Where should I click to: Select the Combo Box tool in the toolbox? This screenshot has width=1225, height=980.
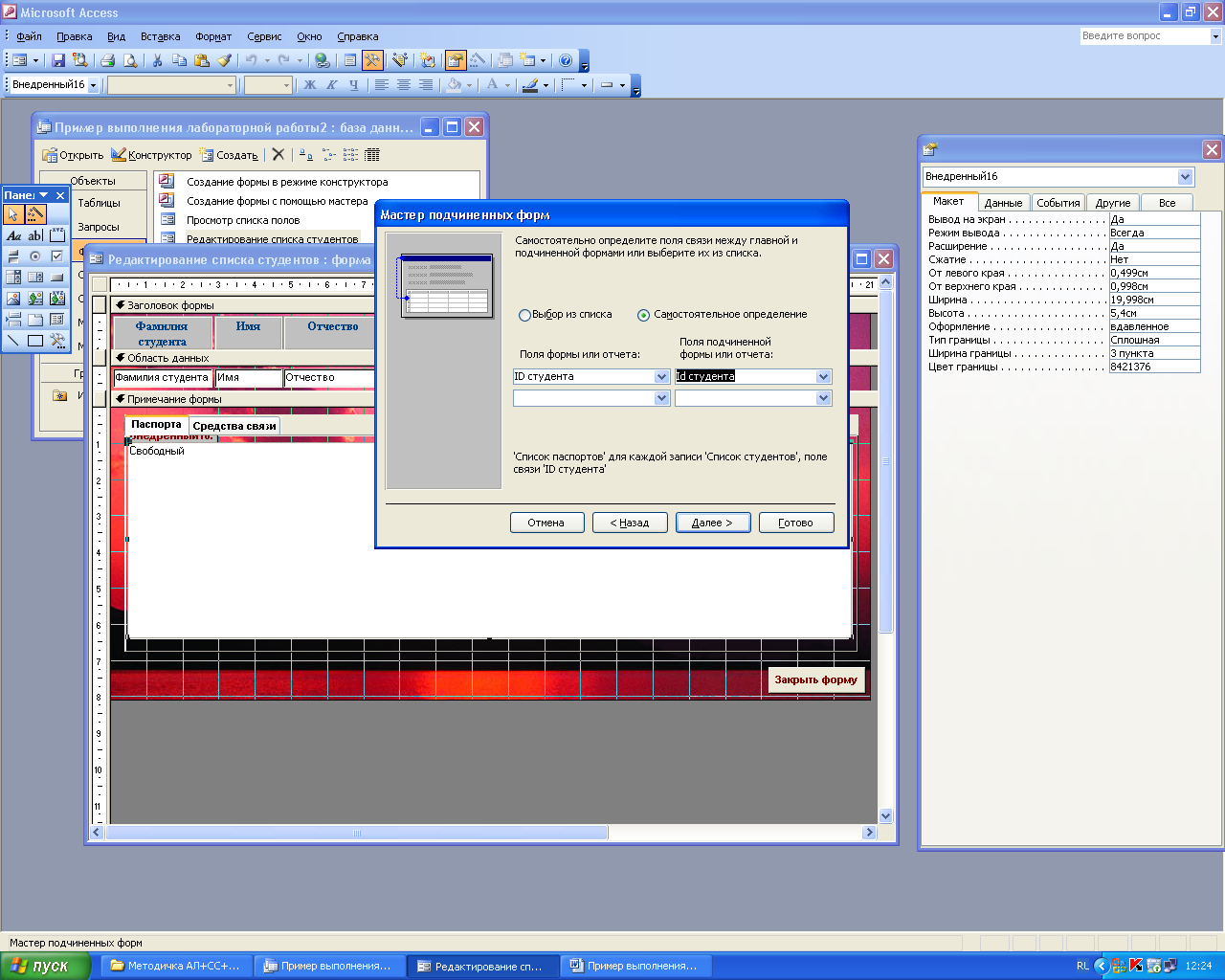click(13, 278)
